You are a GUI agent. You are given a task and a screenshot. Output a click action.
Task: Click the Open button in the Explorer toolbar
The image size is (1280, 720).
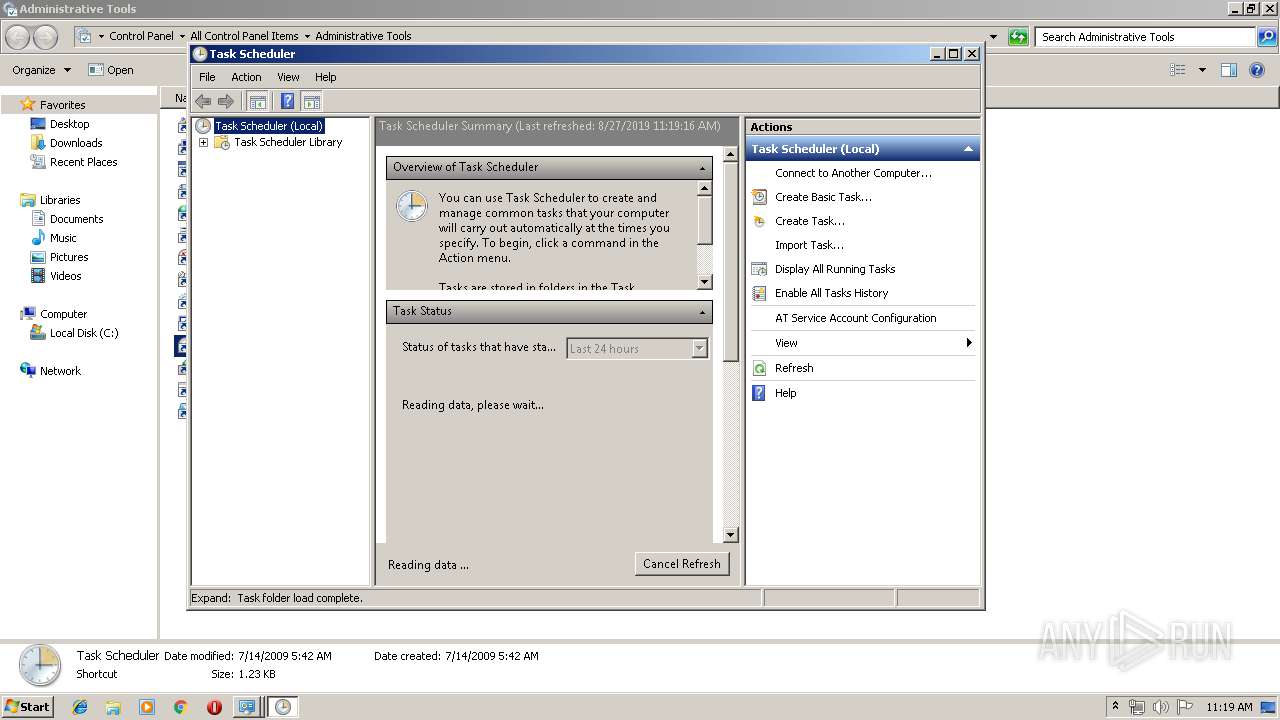pos(111,70)
